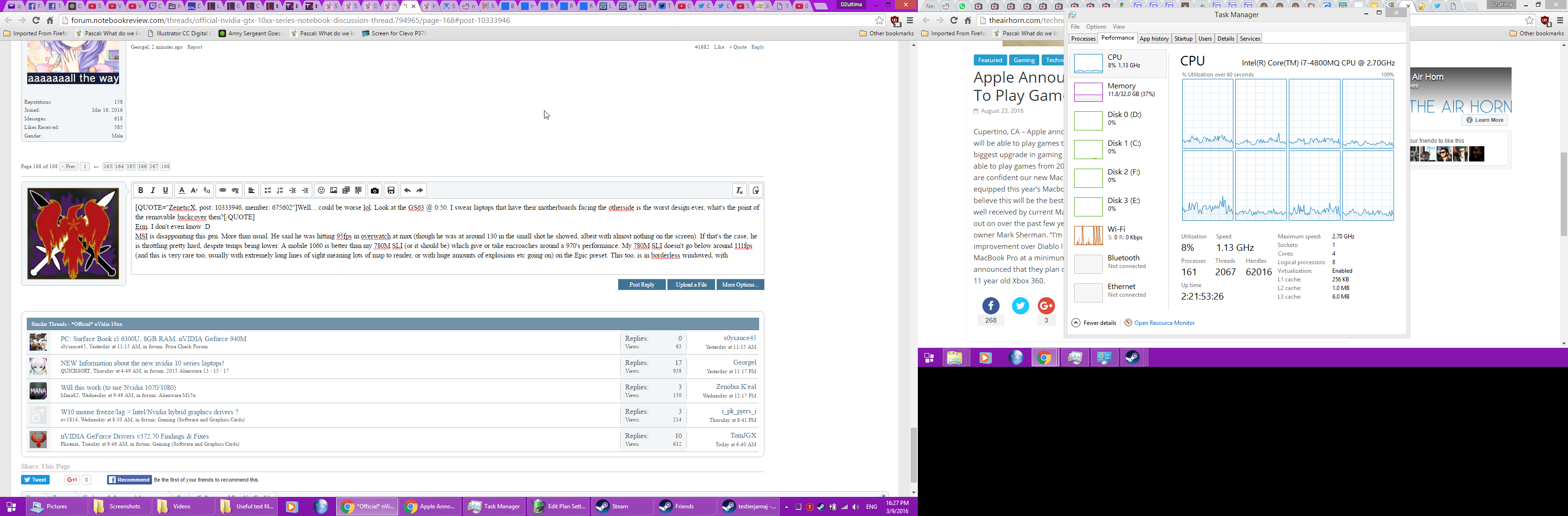Open the insert special BB code menu
The width and height of the screenshot is (1568, 516).
pyautogui.click(x=359, y=191)
